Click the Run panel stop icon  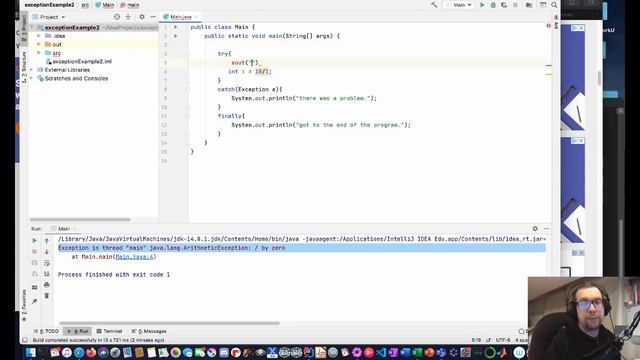coord(35,252)
